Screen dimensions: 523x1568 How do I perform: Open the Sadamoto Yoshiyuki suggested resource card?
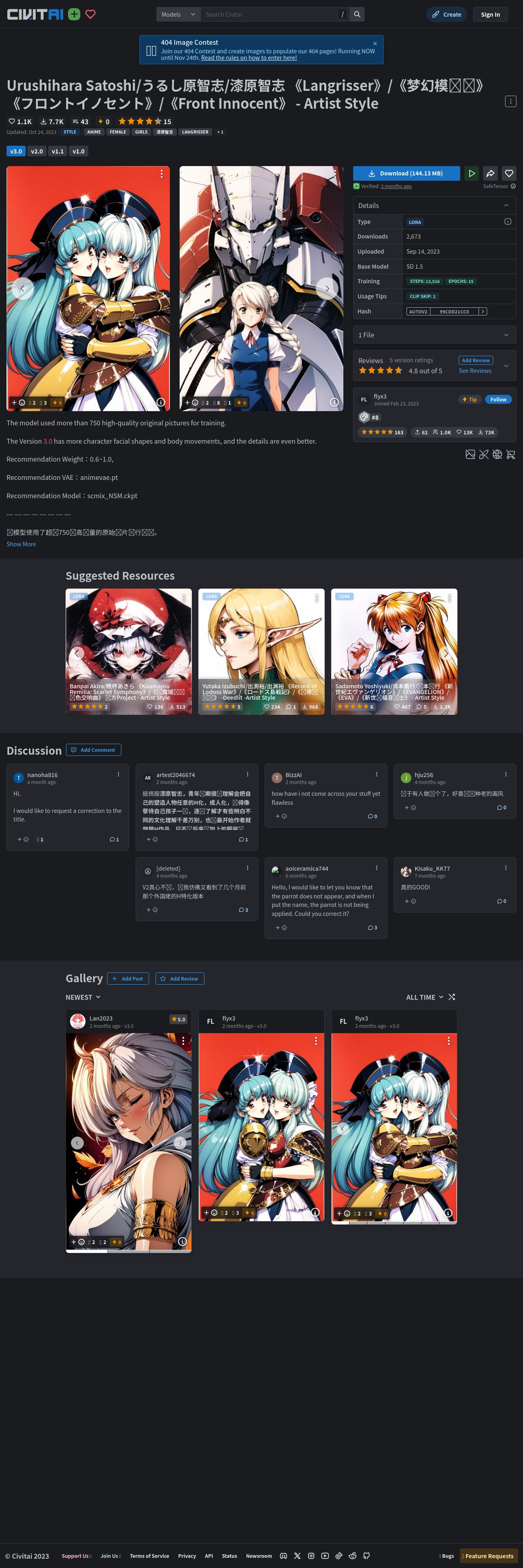[394, 651]
